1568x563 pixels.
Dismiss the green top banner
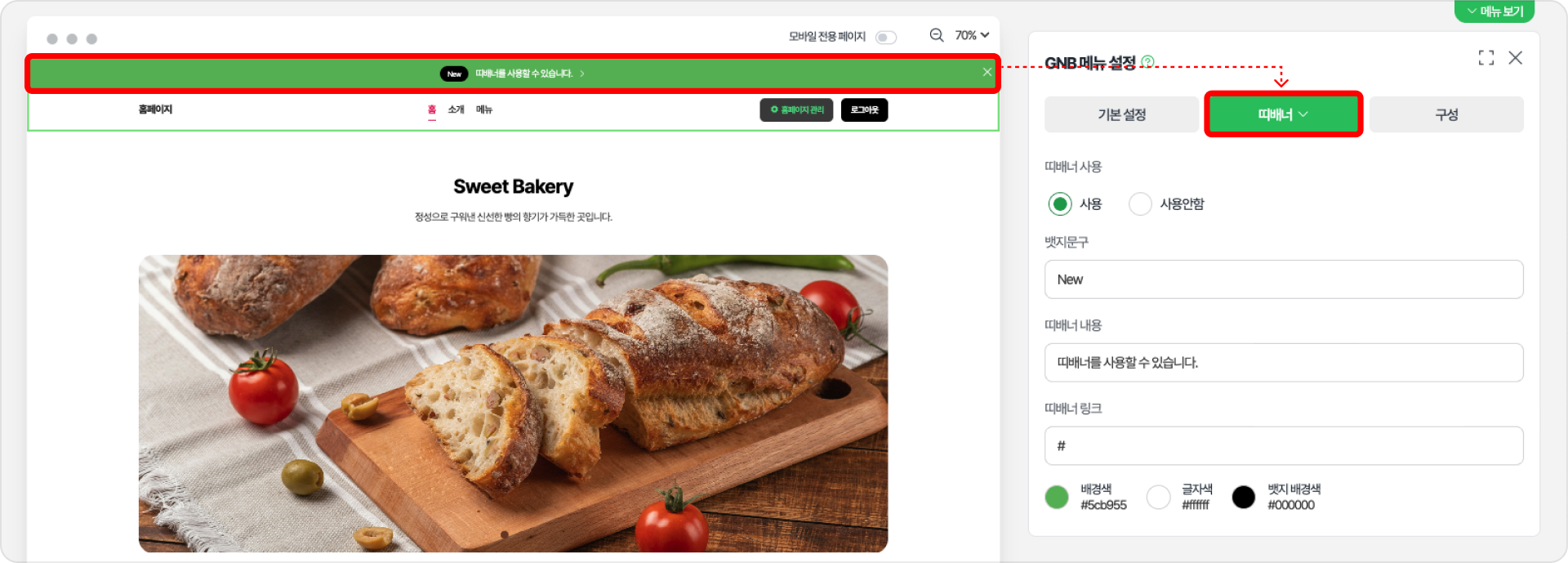pos(987,73)
